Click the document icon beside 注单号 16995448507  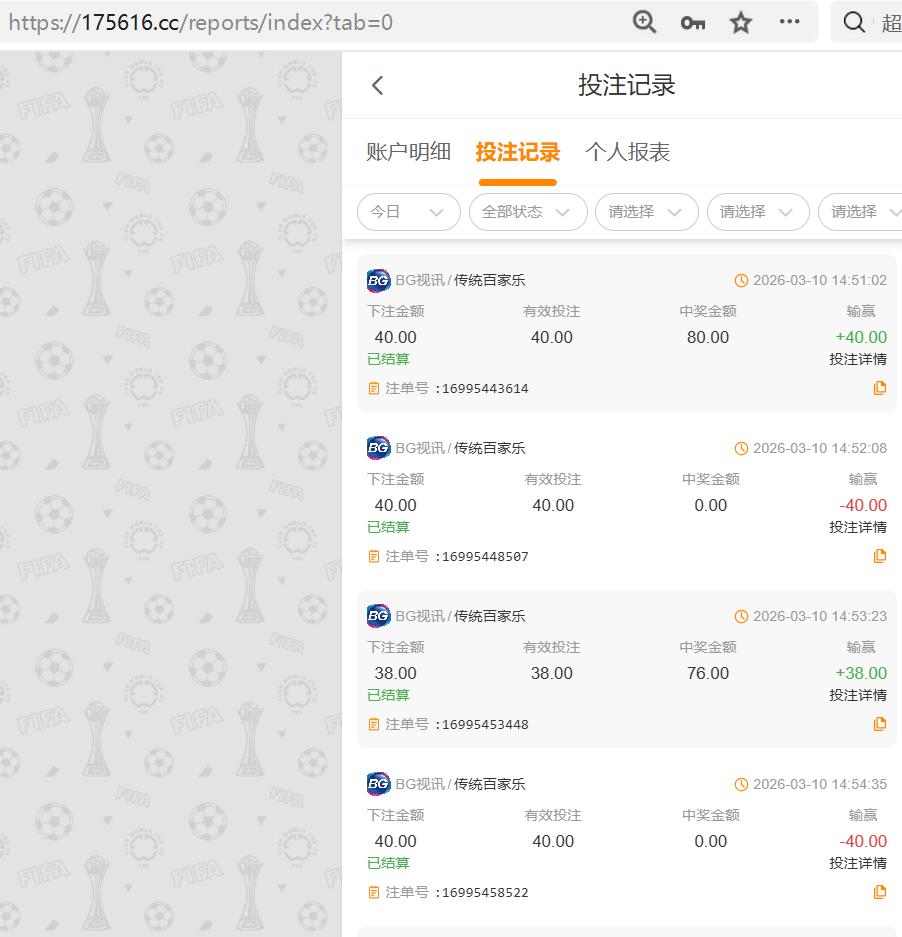[373, 556]
